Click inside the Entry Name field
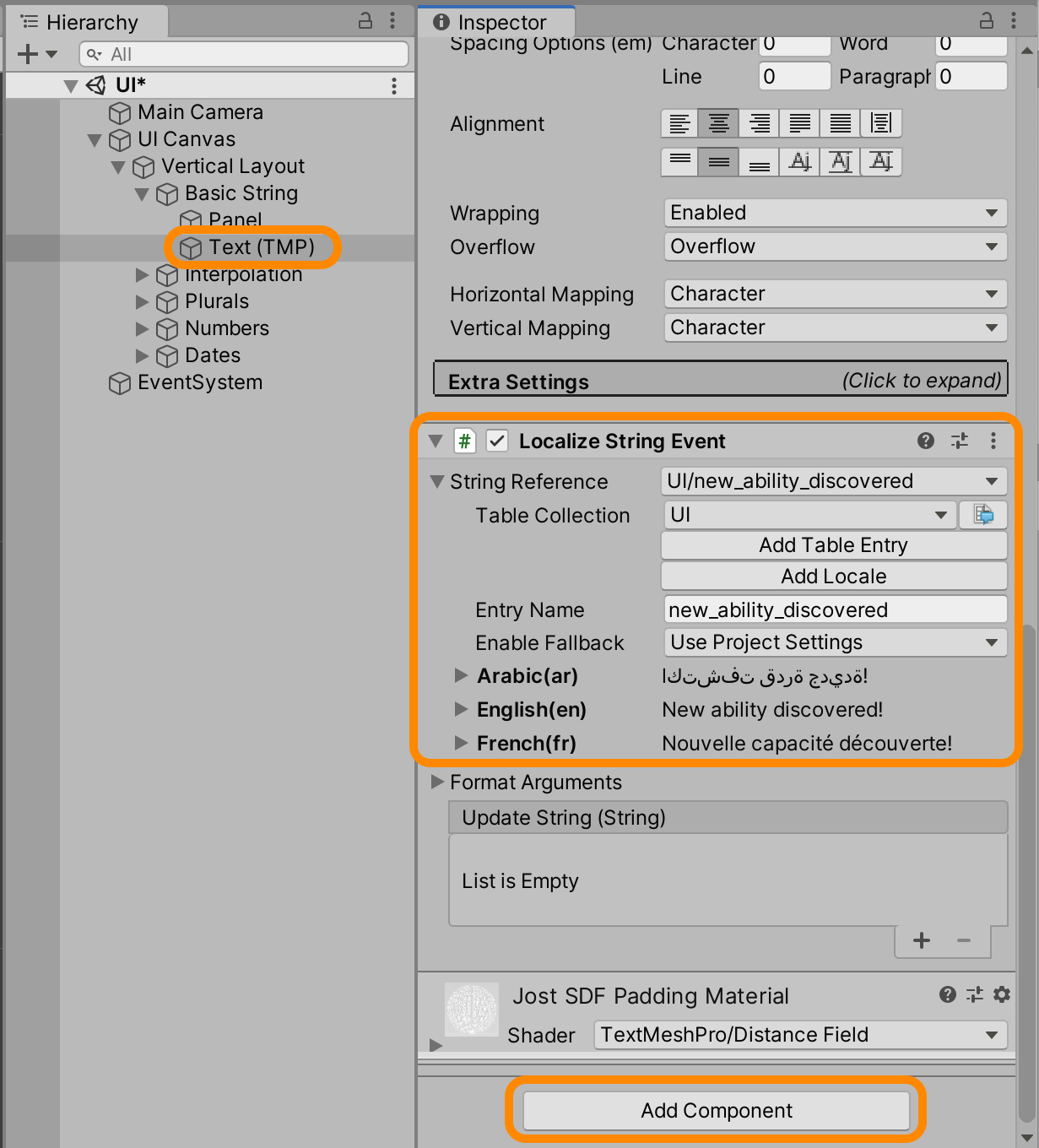 click(x=834, y=609)
